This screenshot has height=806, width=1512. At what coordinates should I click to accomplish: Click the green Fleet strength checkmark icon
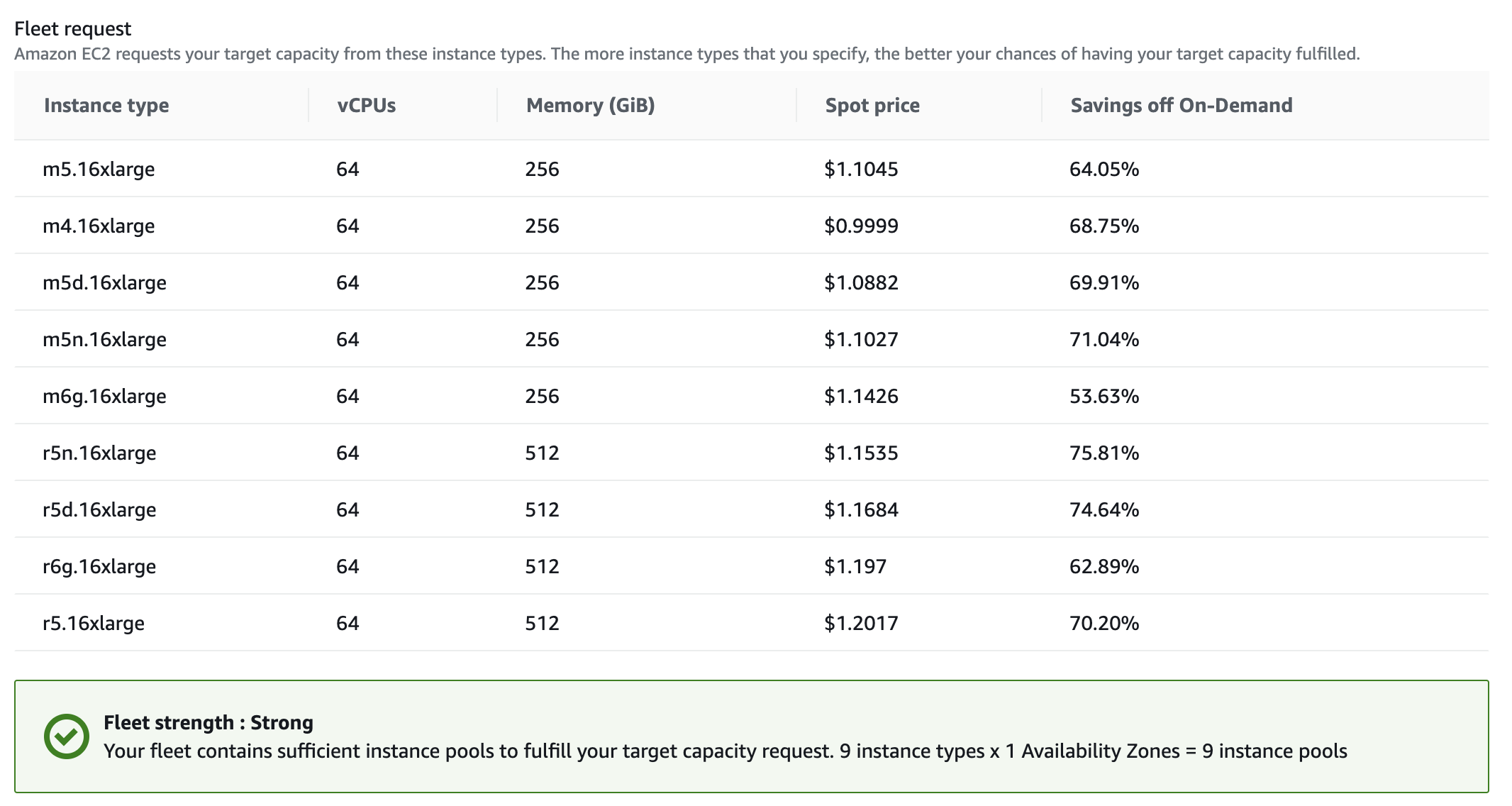(x=67, y=736)
